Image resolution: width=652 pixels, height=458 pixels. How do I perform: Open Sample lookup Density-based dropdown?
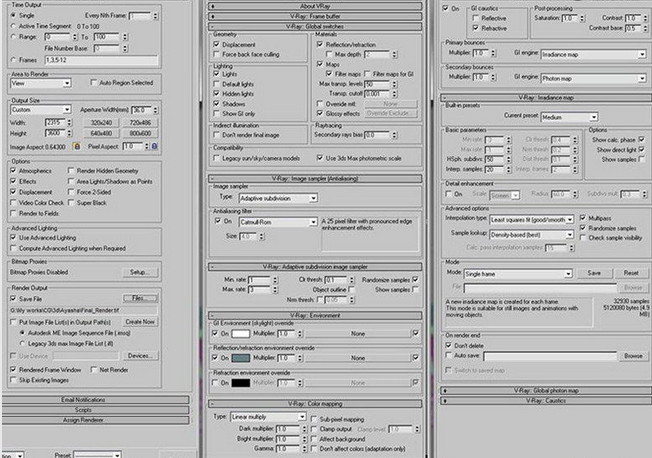(531, 235)
